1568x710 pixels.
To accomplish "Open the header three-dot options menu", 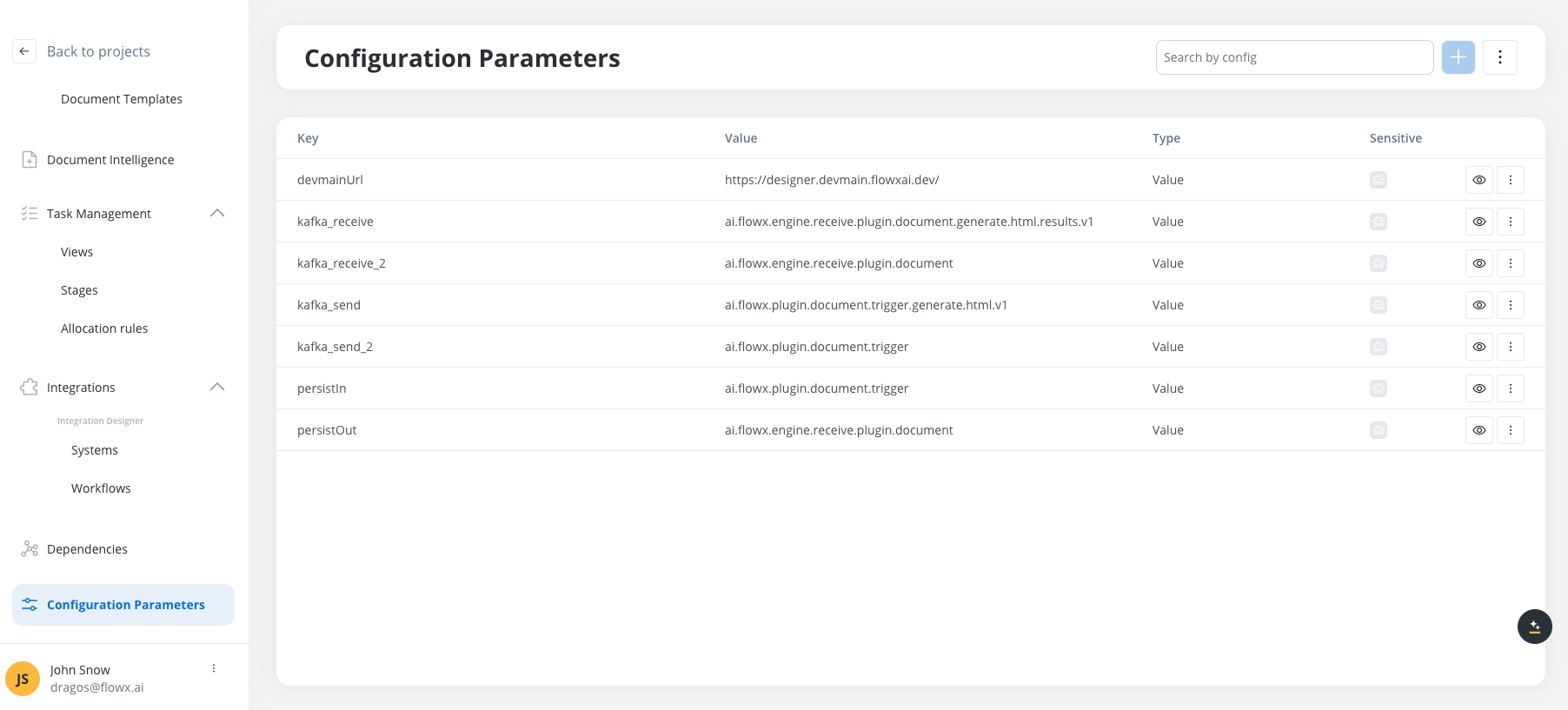I will [x=1500, y=57].
